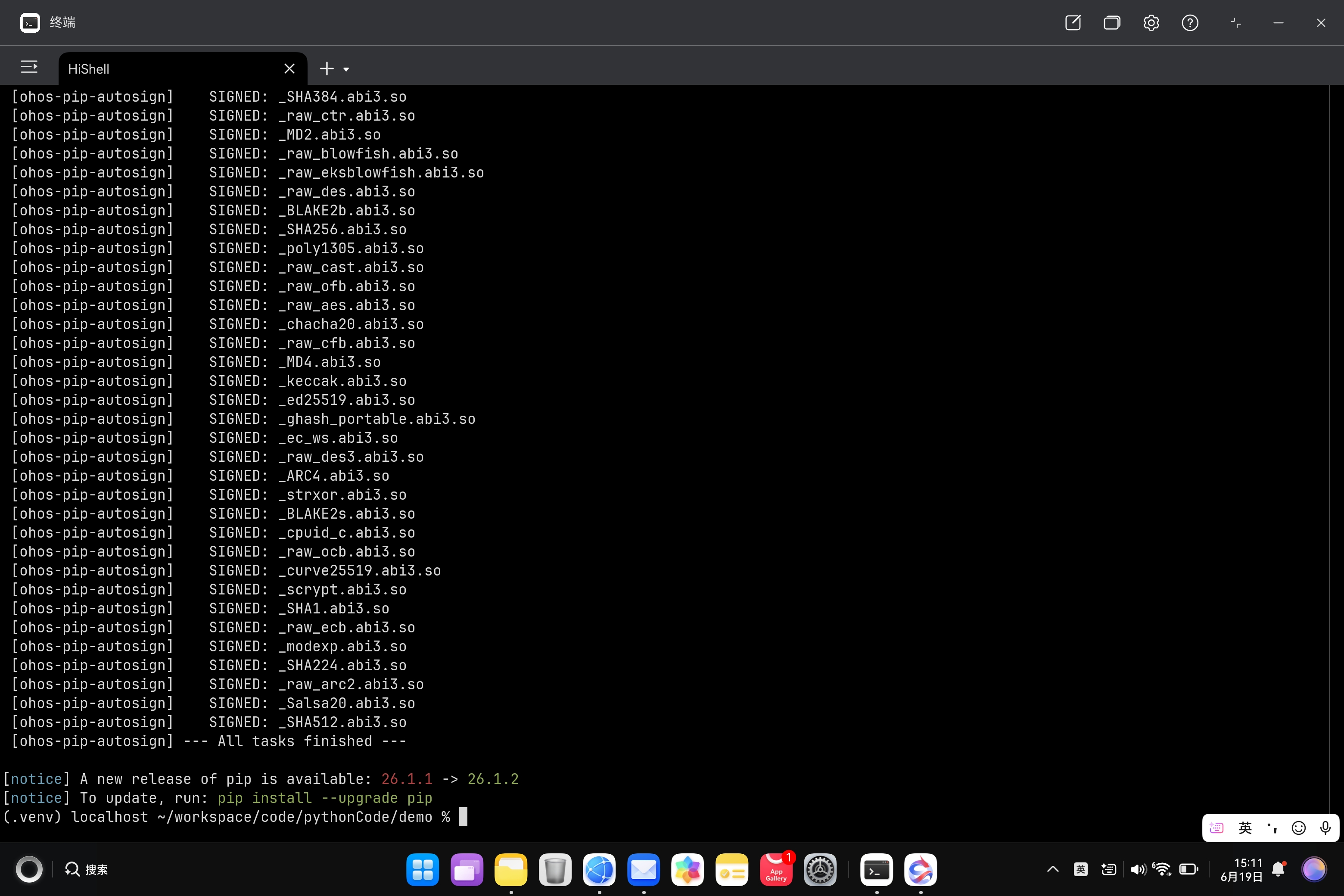The width and height of the screenshot is (1344, 896).
Task: Open the launcher circle button in dock
Action: (x=29, y=869)
